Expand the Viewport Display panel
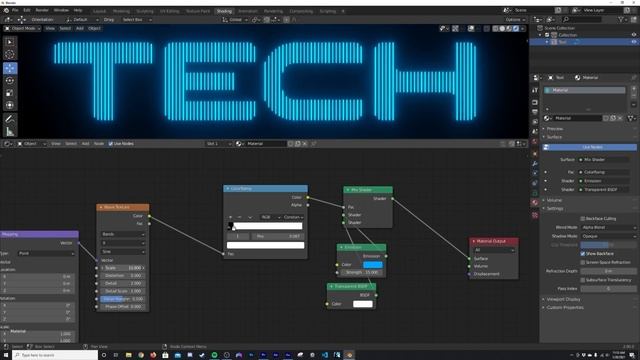640x360 pixels. tap(563, 299)
